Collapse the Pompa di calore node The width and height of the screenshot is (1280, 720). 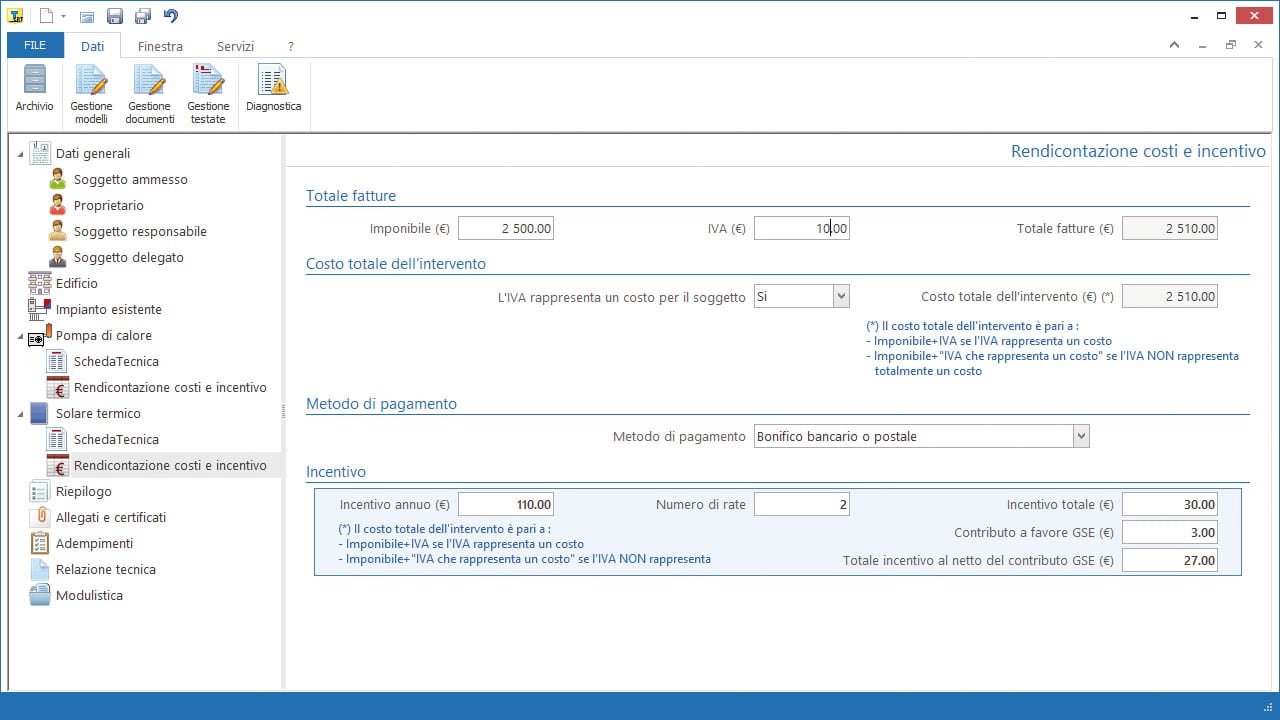[21, 336]
